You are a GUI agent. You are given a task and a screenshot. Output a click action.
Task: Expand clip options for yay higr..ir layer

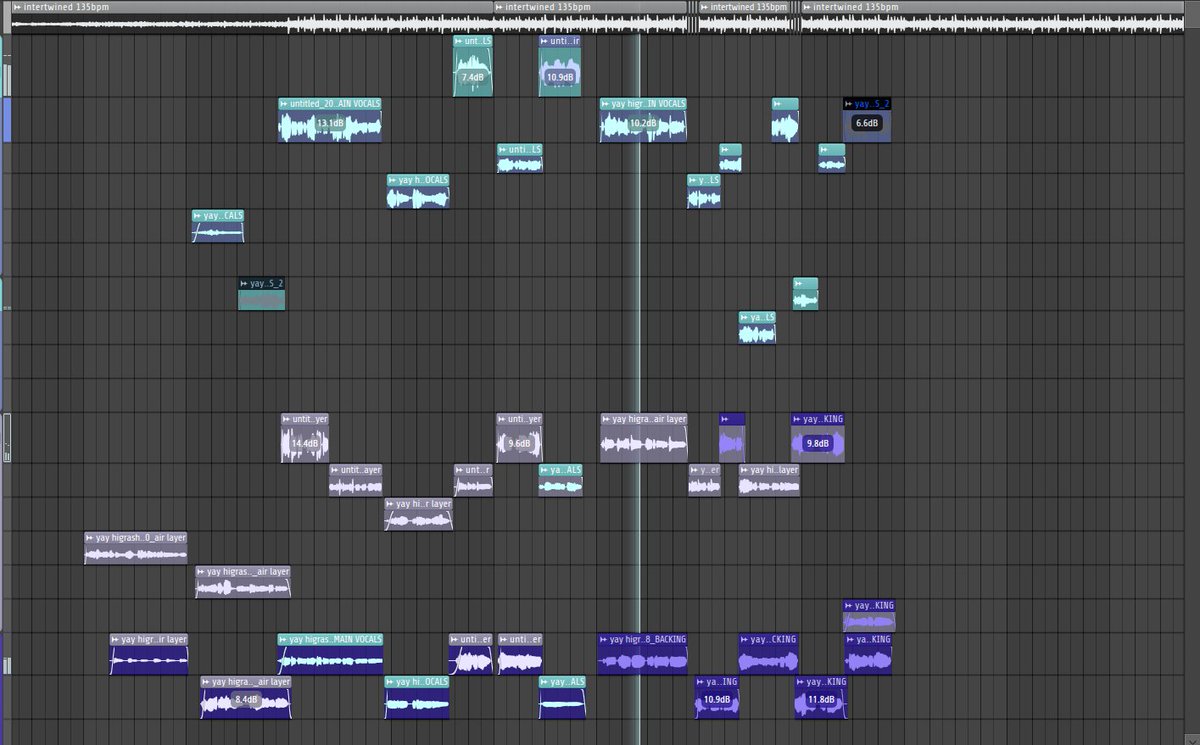(116, 639)
